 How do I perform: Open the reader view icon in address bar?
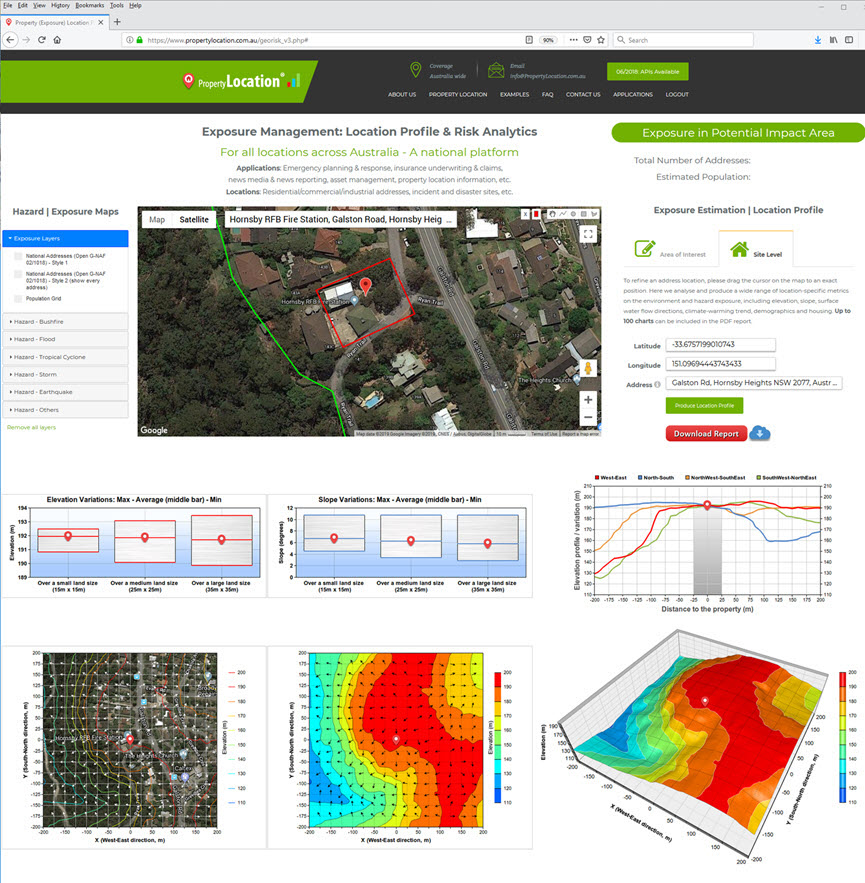(x=529, y=40)
